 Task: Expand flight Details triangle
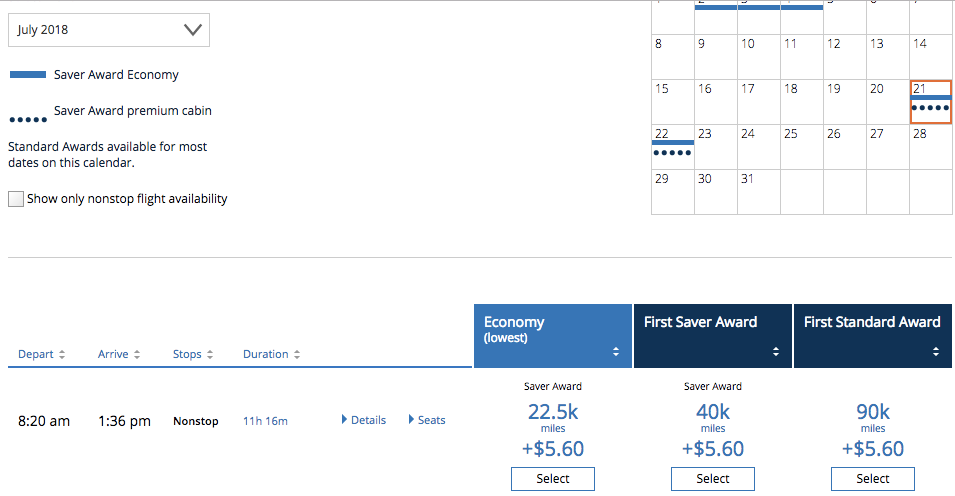tap(346, 420)
